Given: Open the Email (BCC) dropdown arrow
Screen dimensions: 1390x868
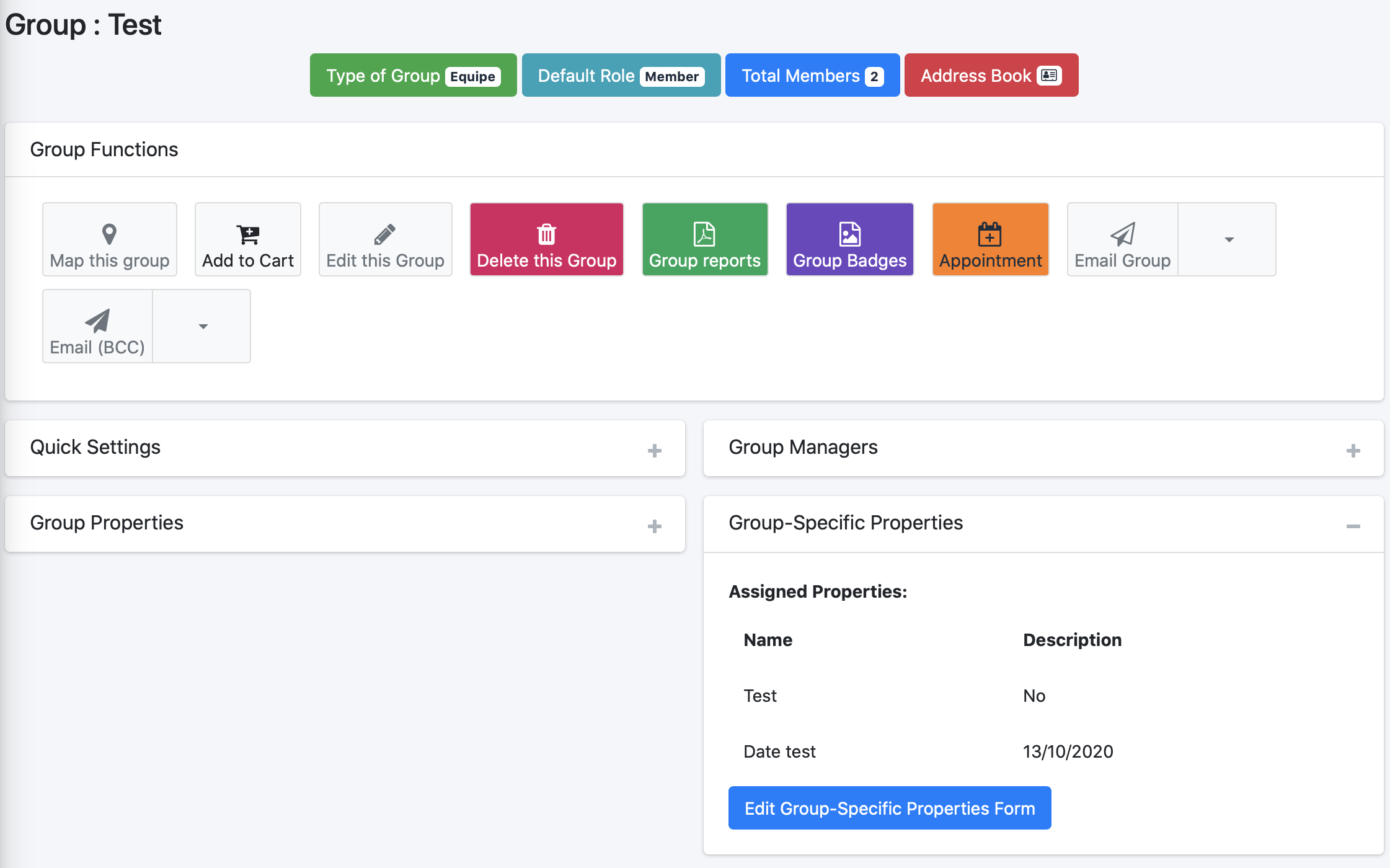Looking at the screenshot, I should [x=203, y=326].
